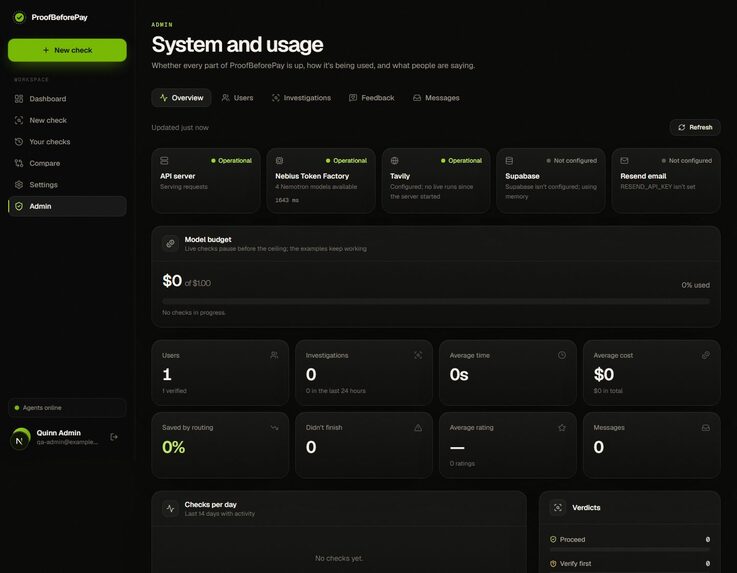
Task: Click the "No checks yet." message
Action: click(x=339, y=558)
